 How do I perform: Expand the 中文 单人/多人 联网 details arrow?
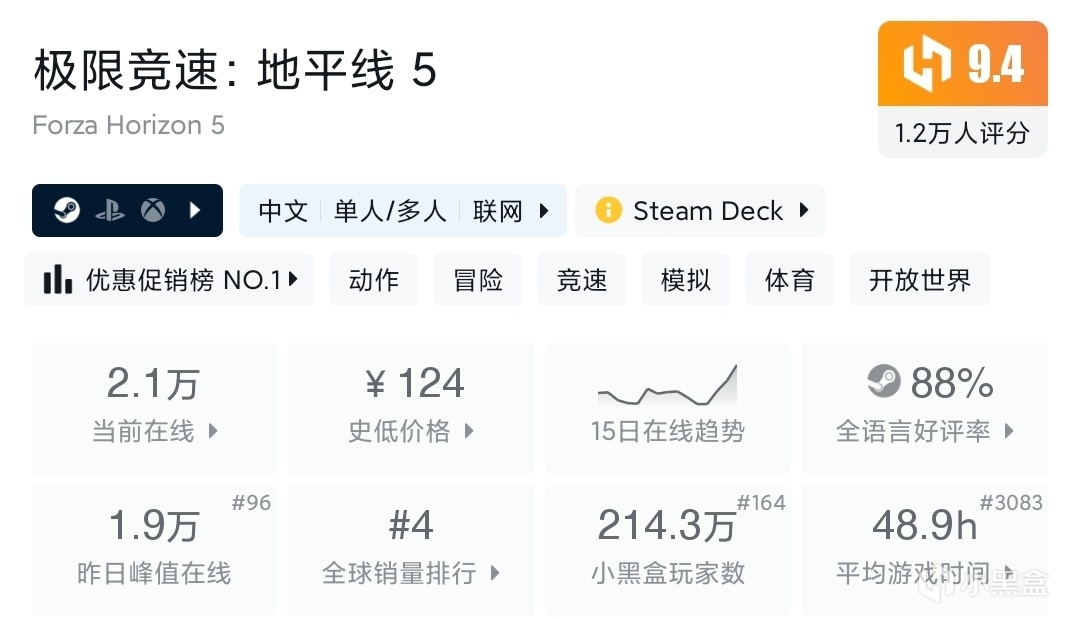[544, 210]
